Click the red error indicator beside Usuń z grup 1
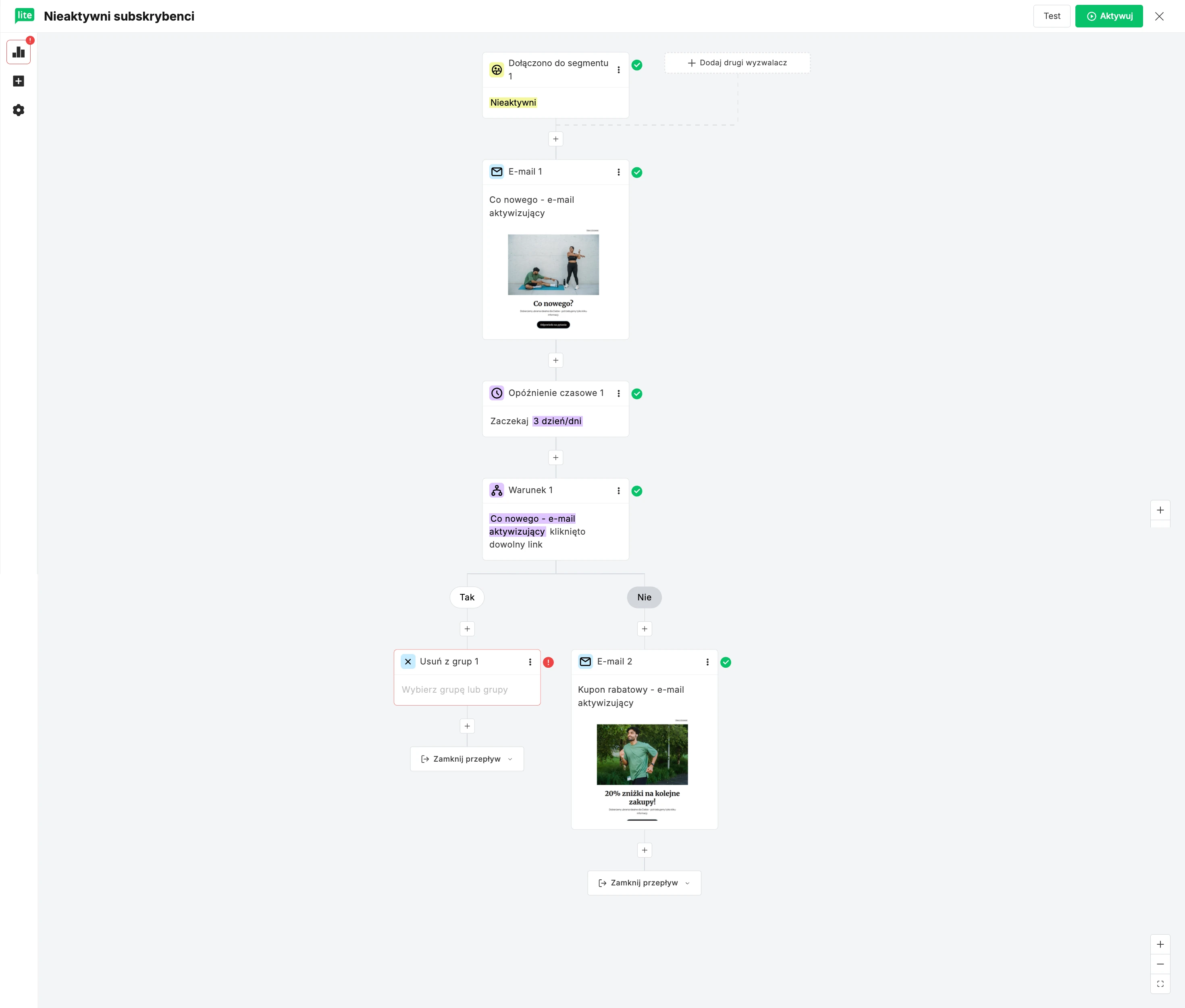Screen dimensions: 1185x1008 coord(548,662)
